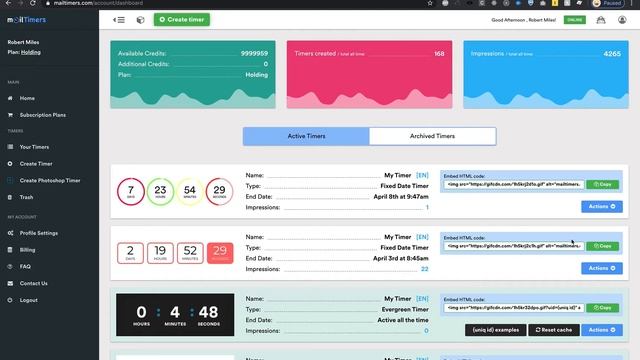Go to Home in the sidebar
Image resolution: width=640 pixels, height=360 pixels.
pos(27,98)
